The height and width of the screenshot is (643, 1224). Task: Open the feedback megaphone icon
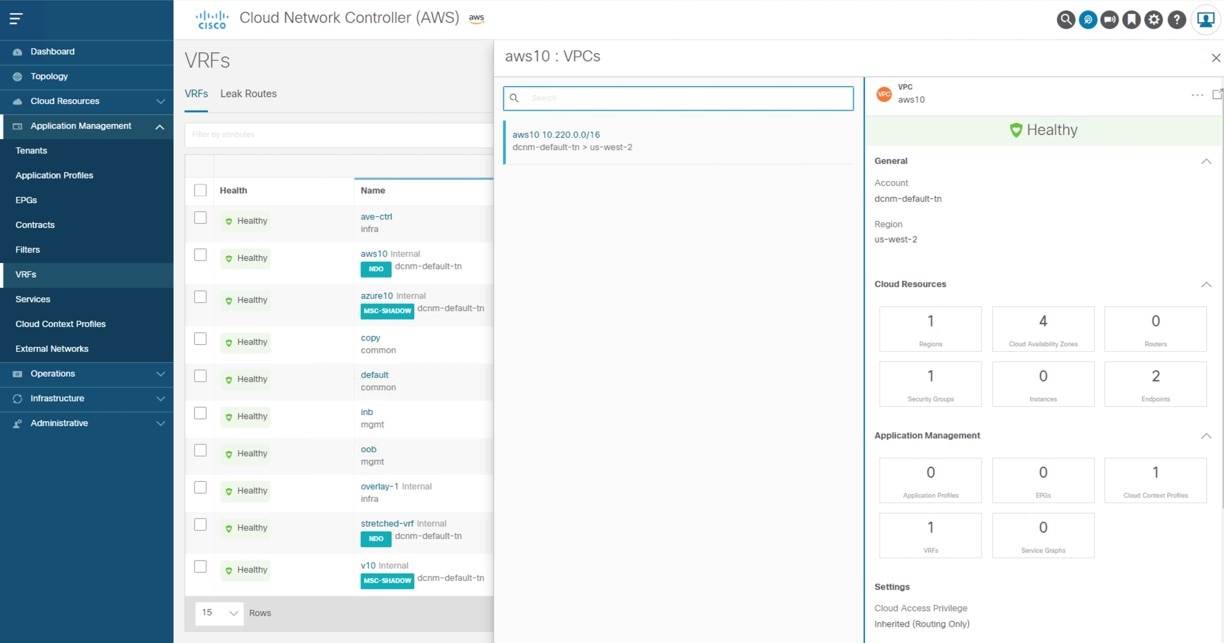(x=1110, y=19)
